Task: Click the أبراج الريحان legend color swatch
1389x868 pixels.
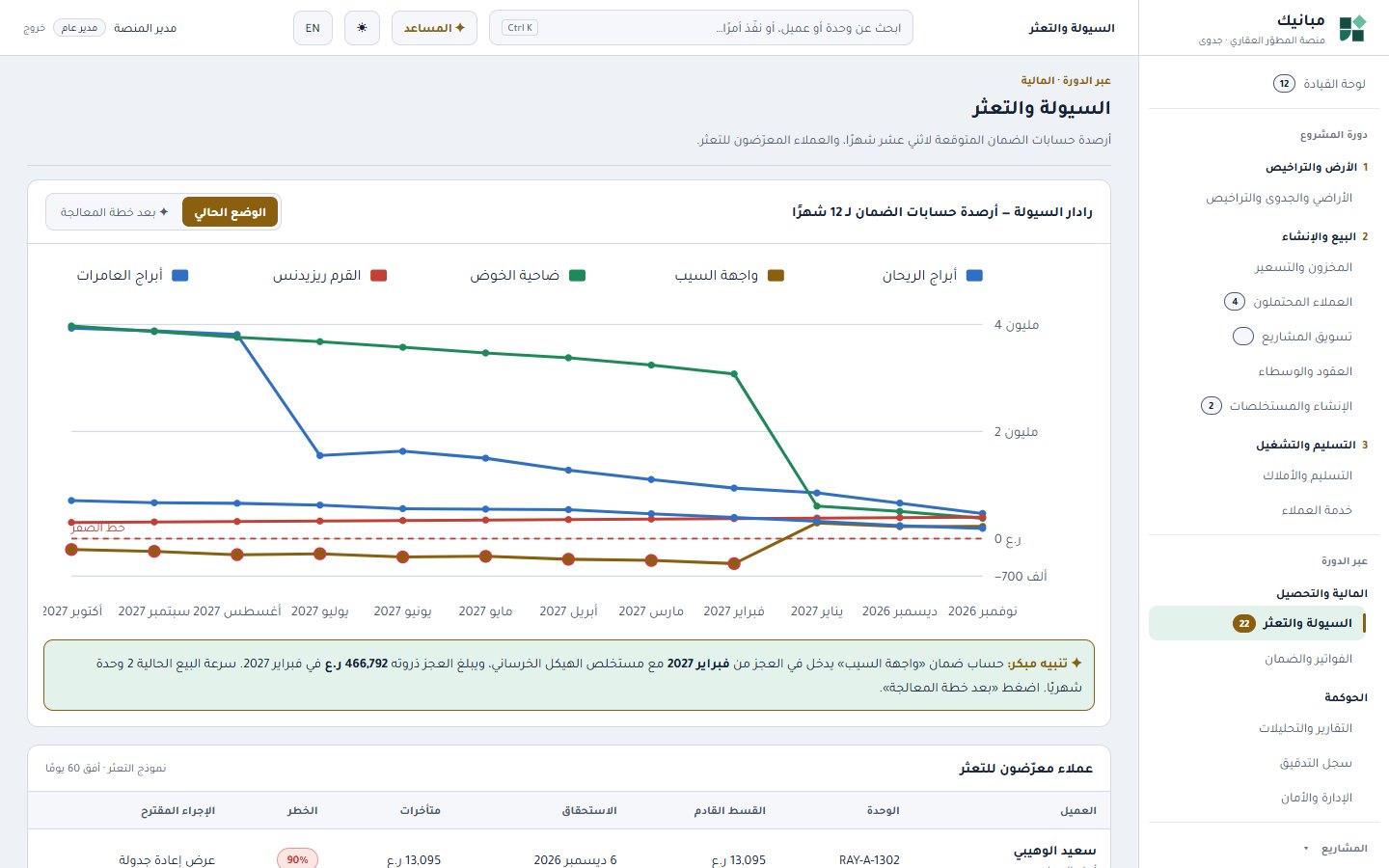Action: click(x=974, y=276)
